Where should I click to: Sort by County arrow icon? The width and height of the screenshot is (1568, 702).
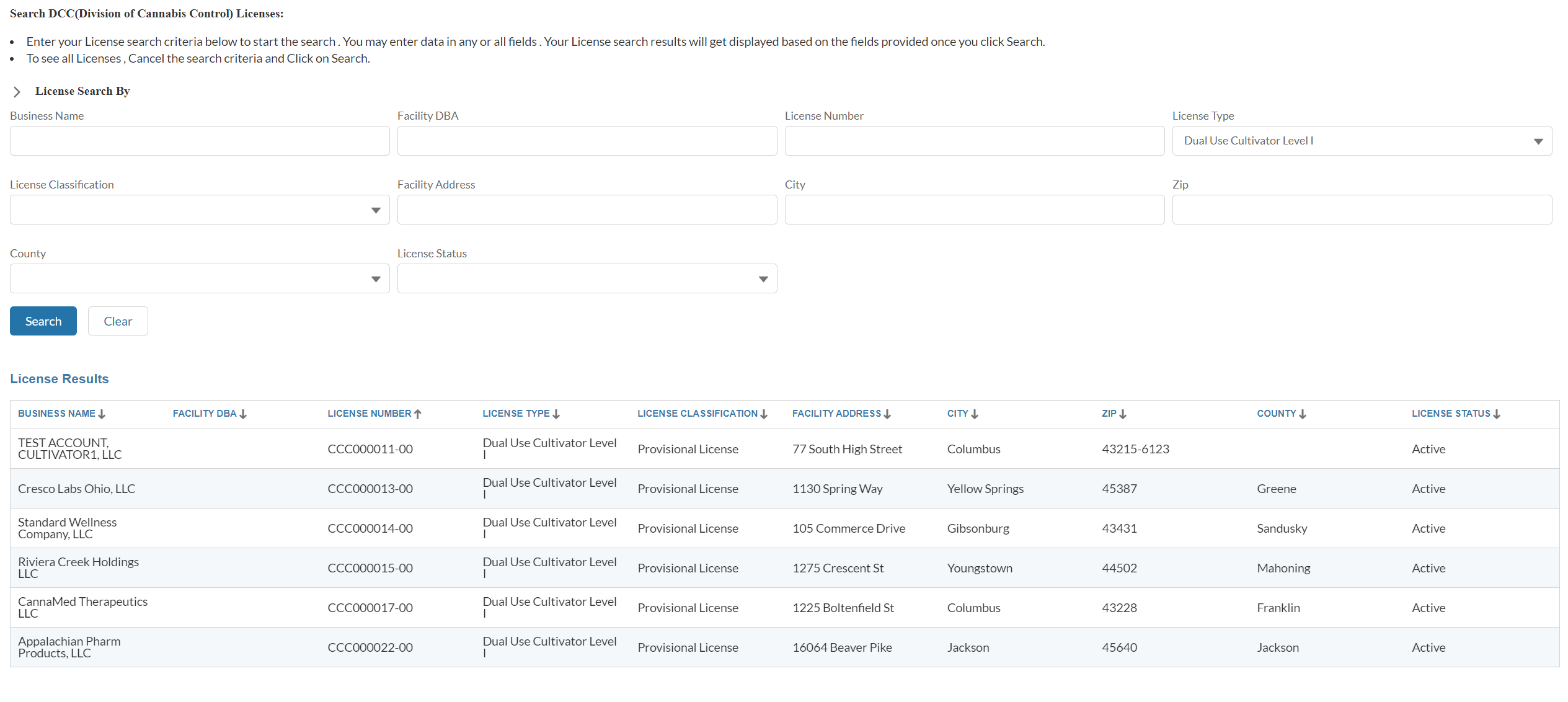[1303, 414]
